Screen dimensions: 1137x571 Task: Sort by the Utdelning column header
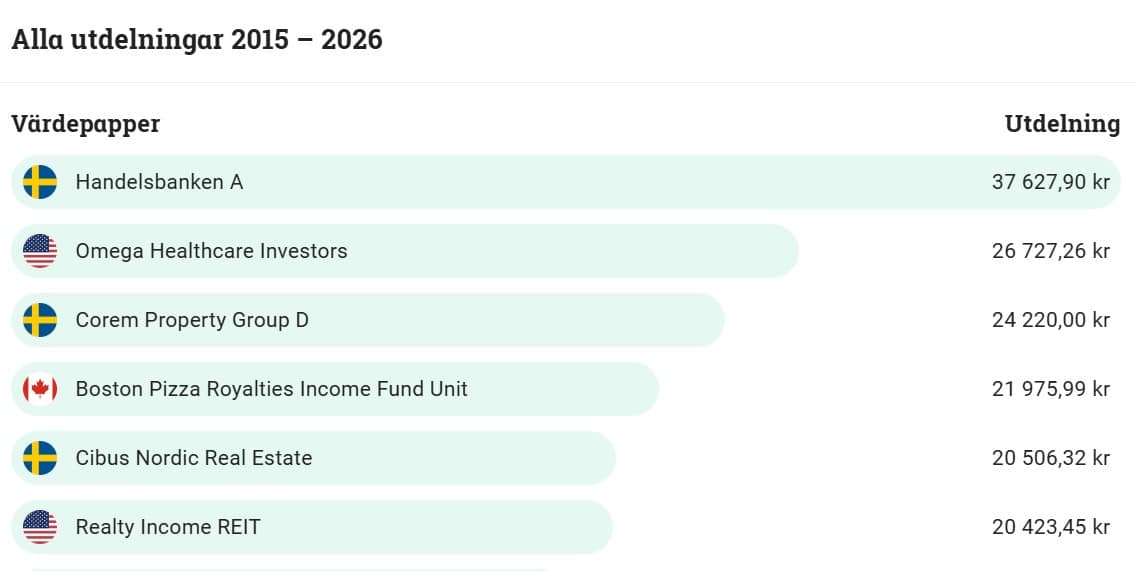(1062, 124)
